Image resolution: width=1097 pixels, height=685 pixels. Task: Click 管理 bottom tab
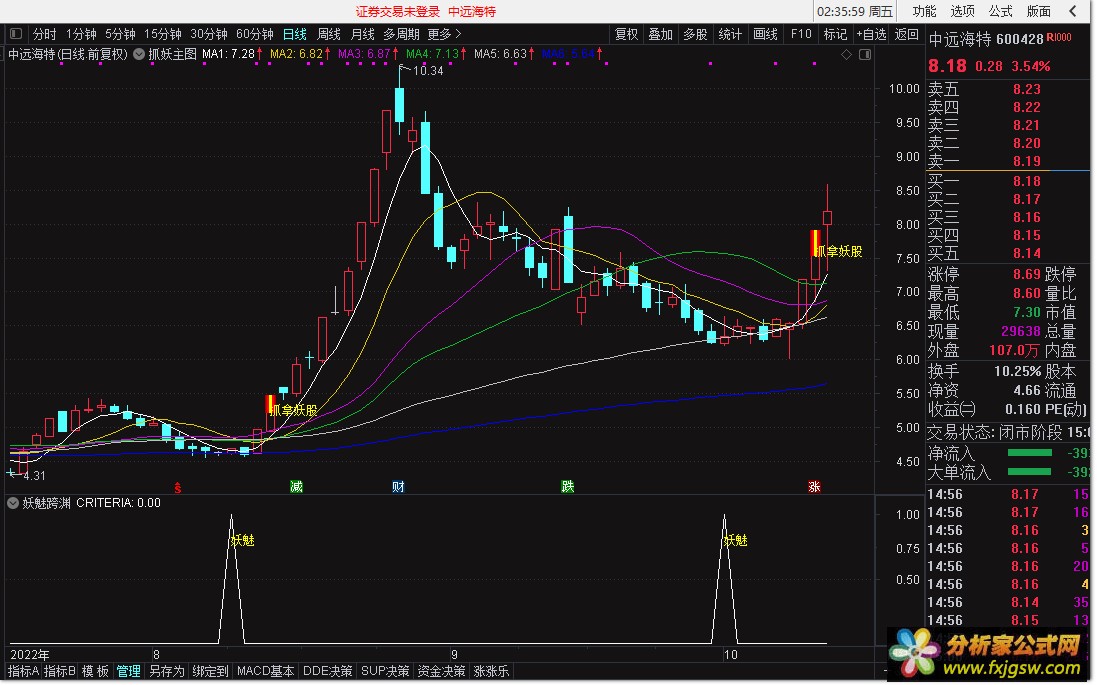(128, 671)
